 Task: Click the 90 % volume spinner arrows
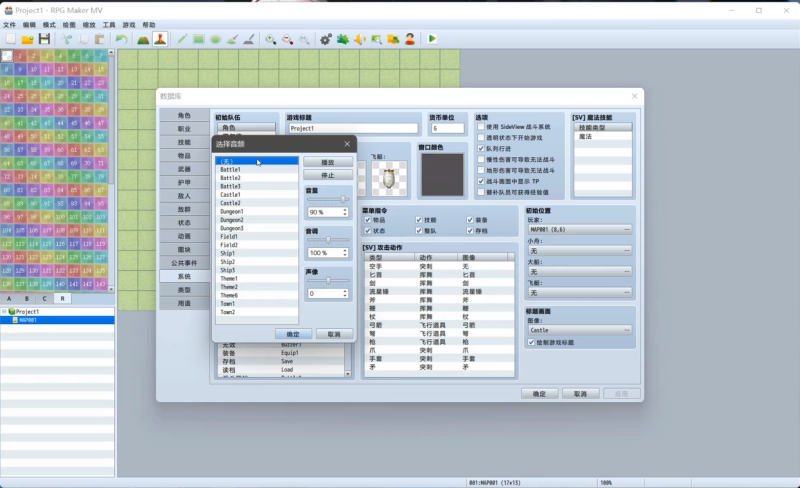click(x=345, y=212)
